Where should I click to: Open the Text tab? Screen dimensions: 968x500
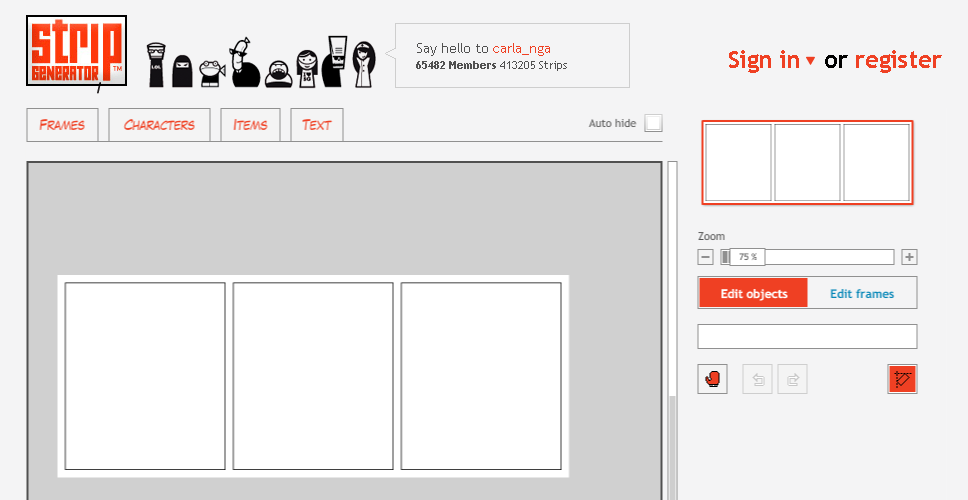317,125
